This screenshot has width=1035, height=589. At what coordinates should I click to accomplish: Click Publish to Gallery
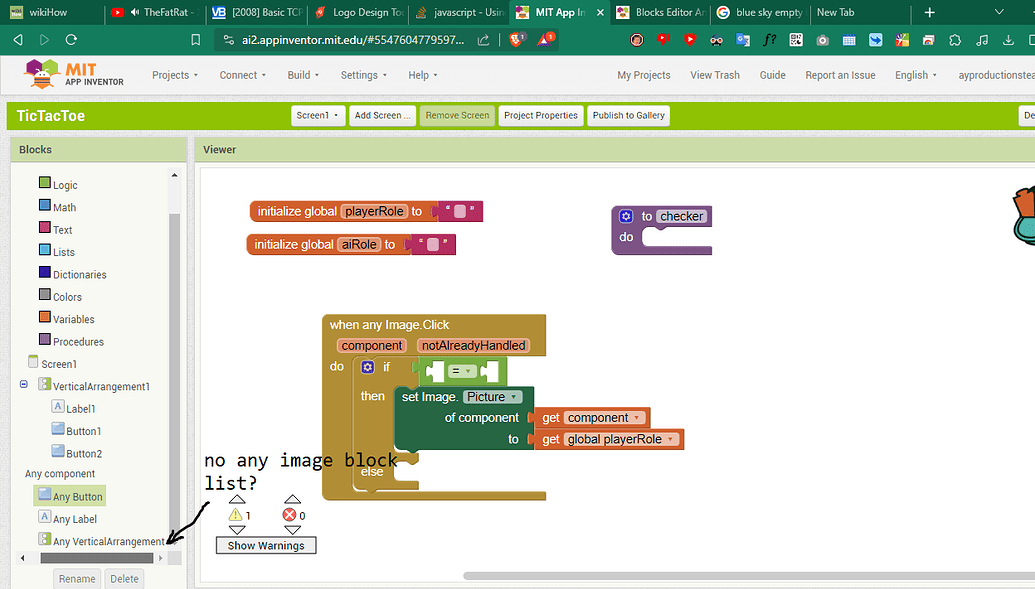tap(628, 116)
